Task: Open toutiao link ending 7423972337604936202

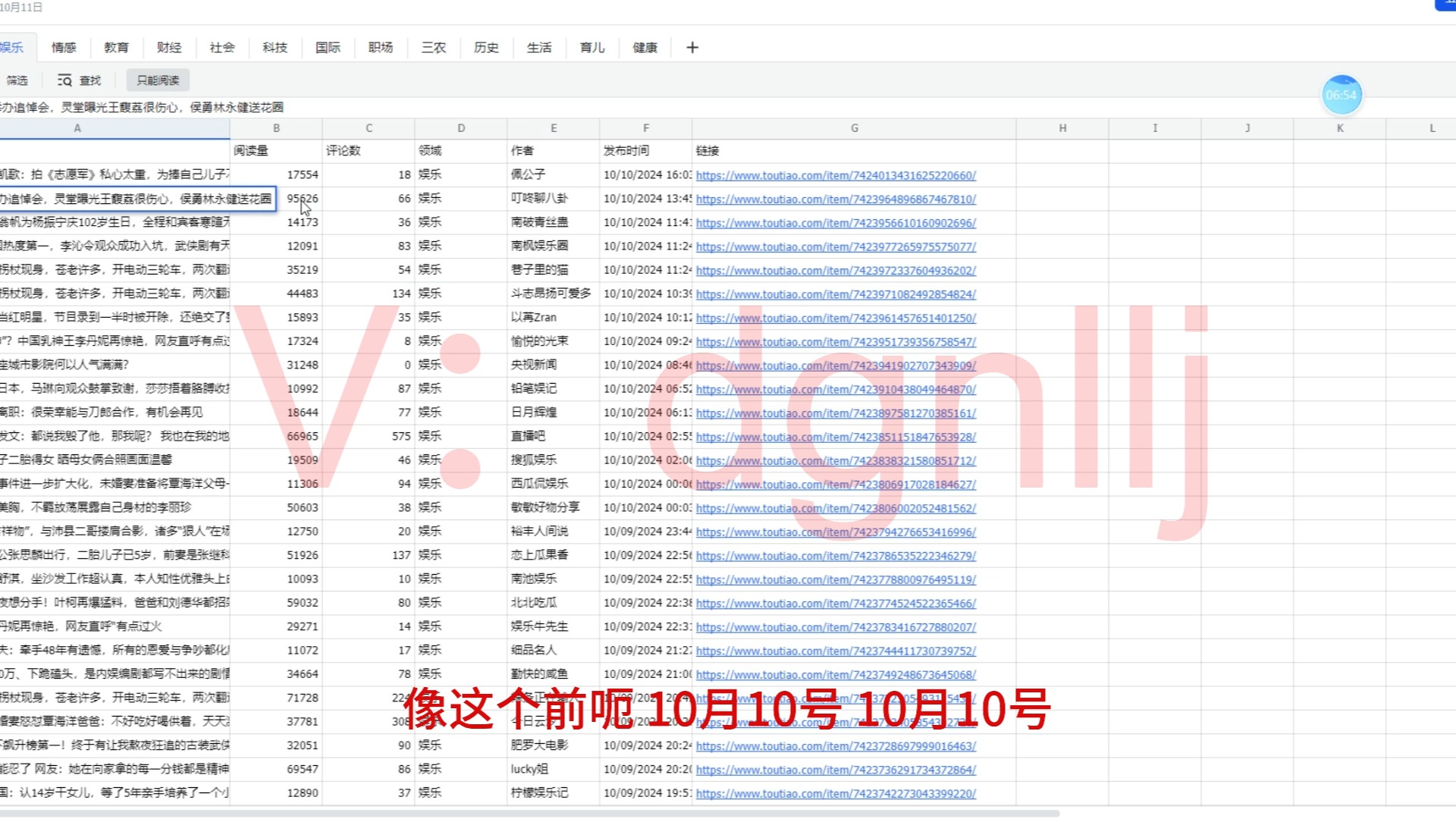Action: 836,271
